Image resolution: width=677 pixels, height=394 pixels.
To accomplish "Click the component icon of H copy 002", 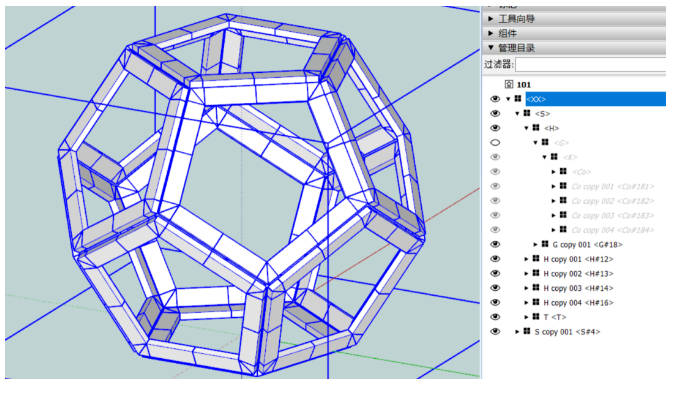I will tap(536, 273).
